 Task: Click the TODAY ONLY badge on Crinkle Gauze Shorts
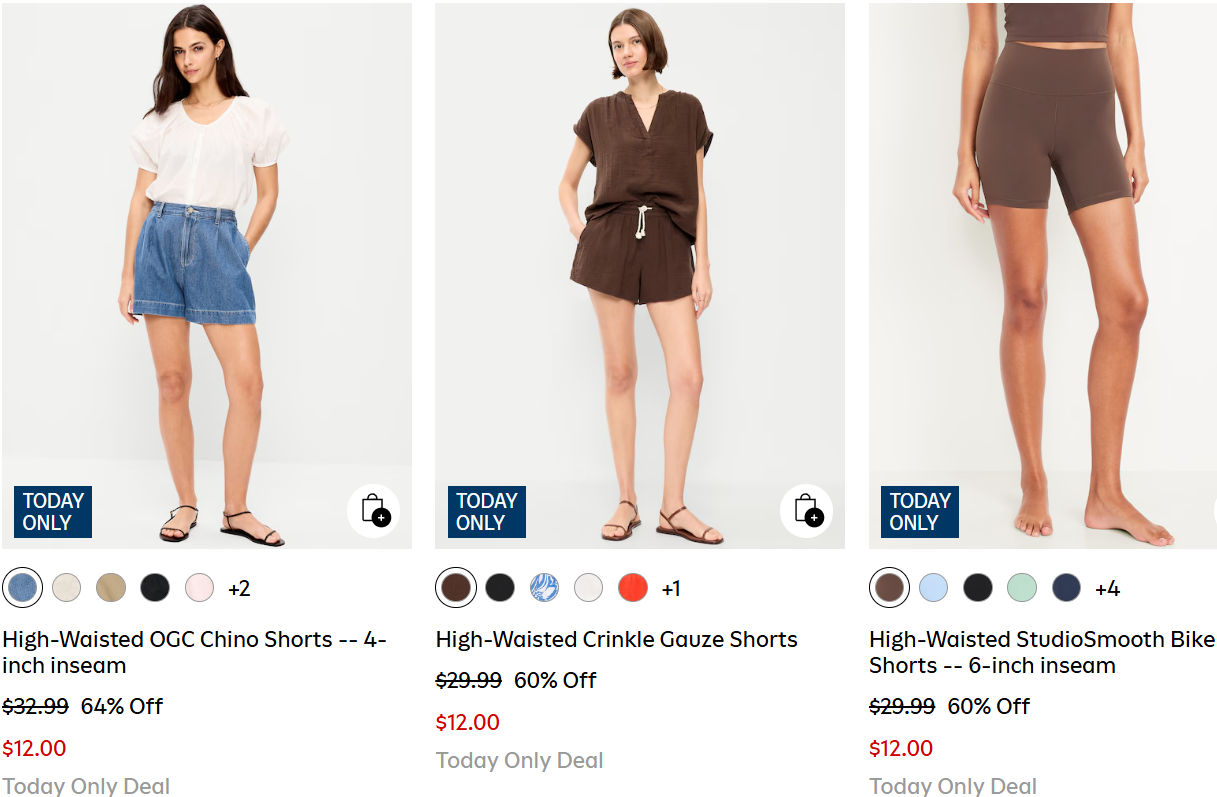pos(486,511)
